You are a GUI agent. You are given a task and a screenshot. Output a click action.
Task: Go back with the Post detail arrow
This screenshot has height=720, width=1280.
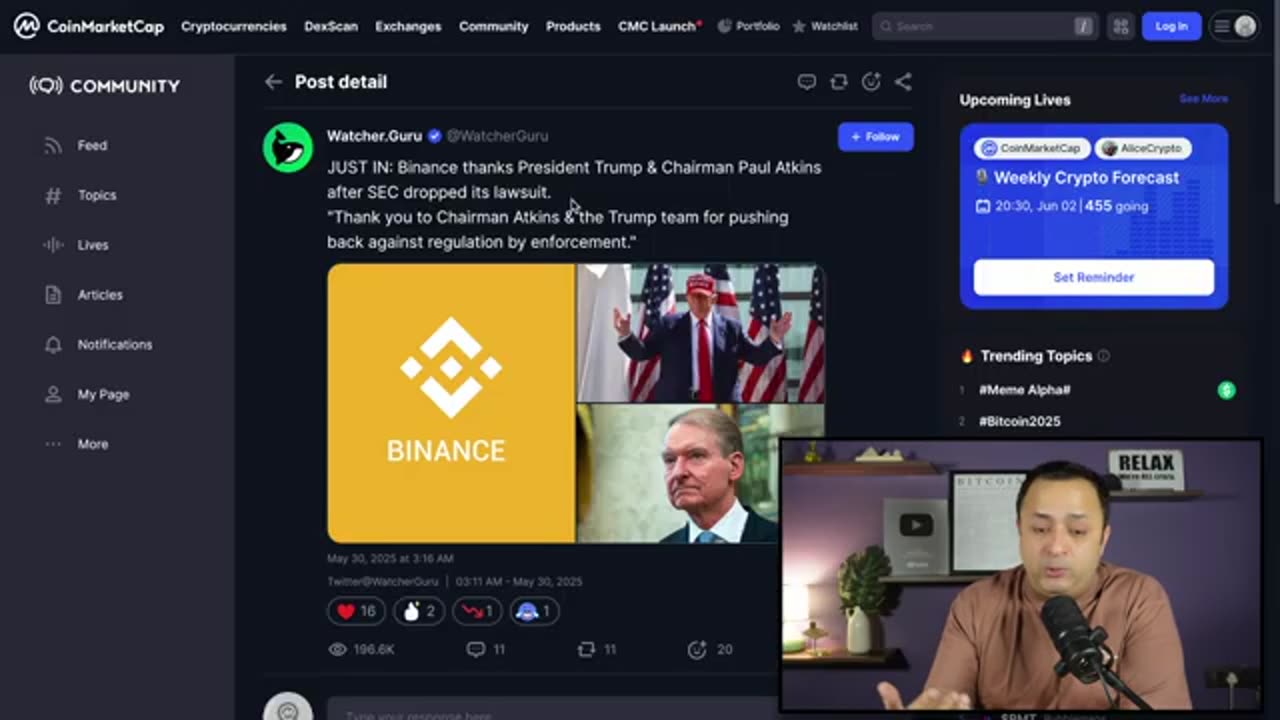[x=273, y=82]
